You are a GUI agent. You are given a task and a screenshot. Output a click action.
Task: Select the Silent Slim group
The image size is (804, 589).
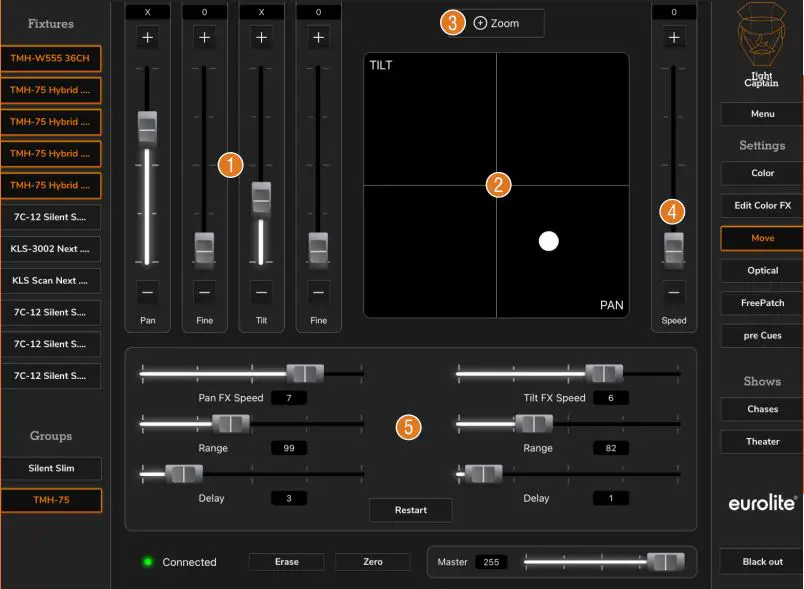(51, 469)
